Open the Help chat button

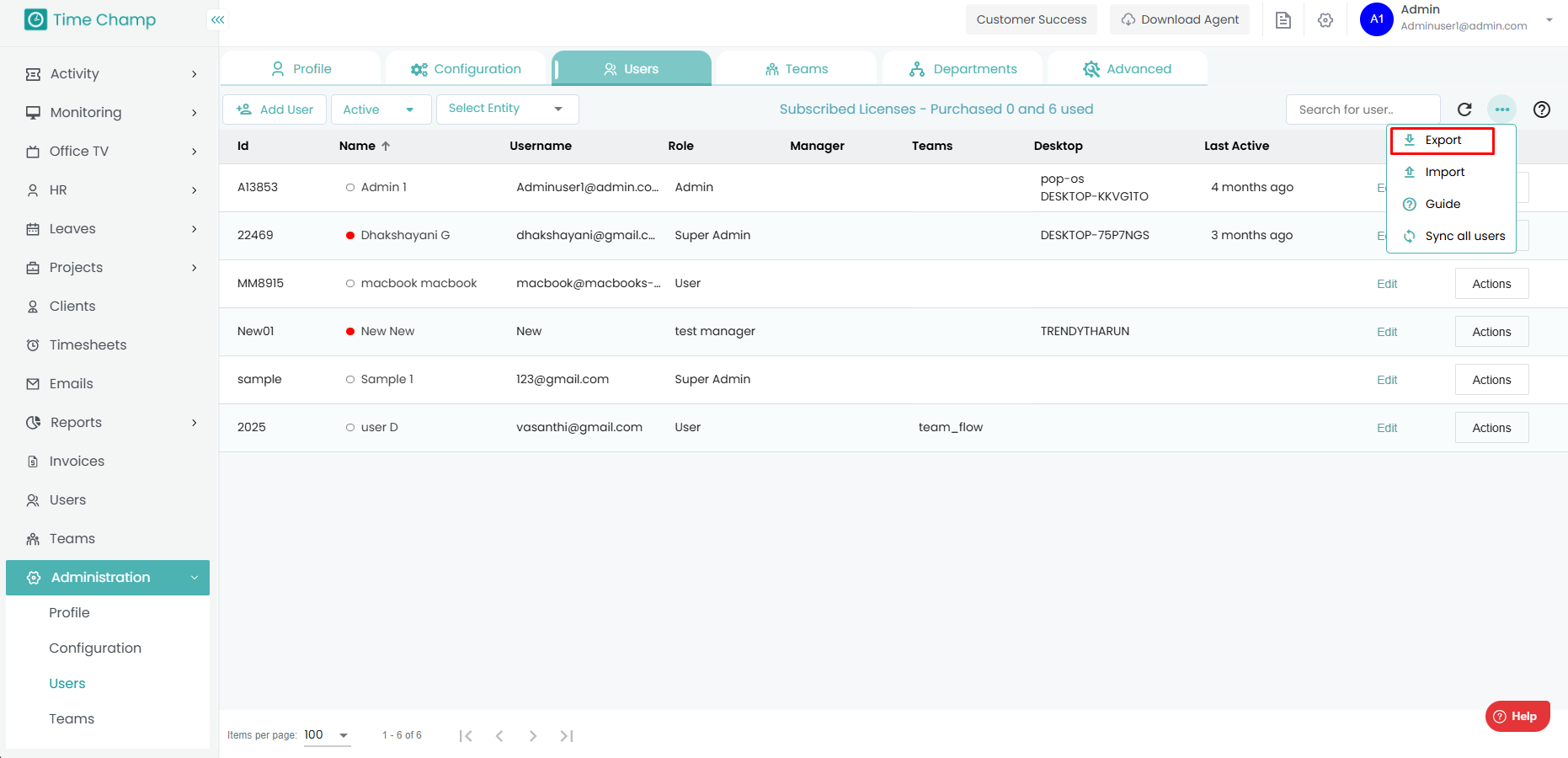1517,717
